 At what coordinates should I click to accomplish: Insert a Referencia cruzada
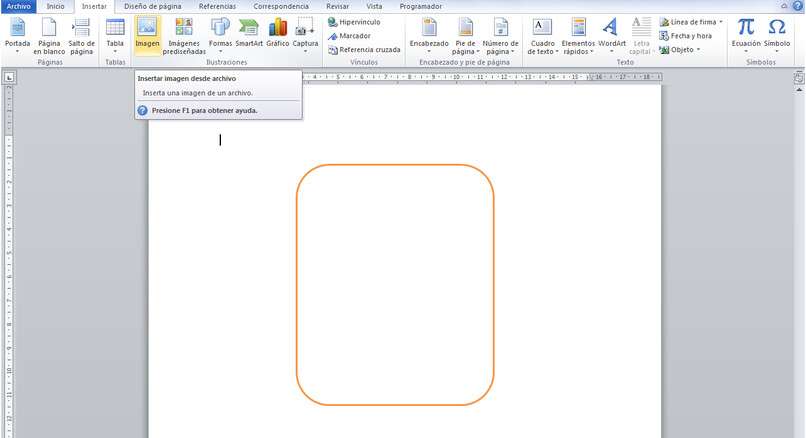tap(364, 50)
